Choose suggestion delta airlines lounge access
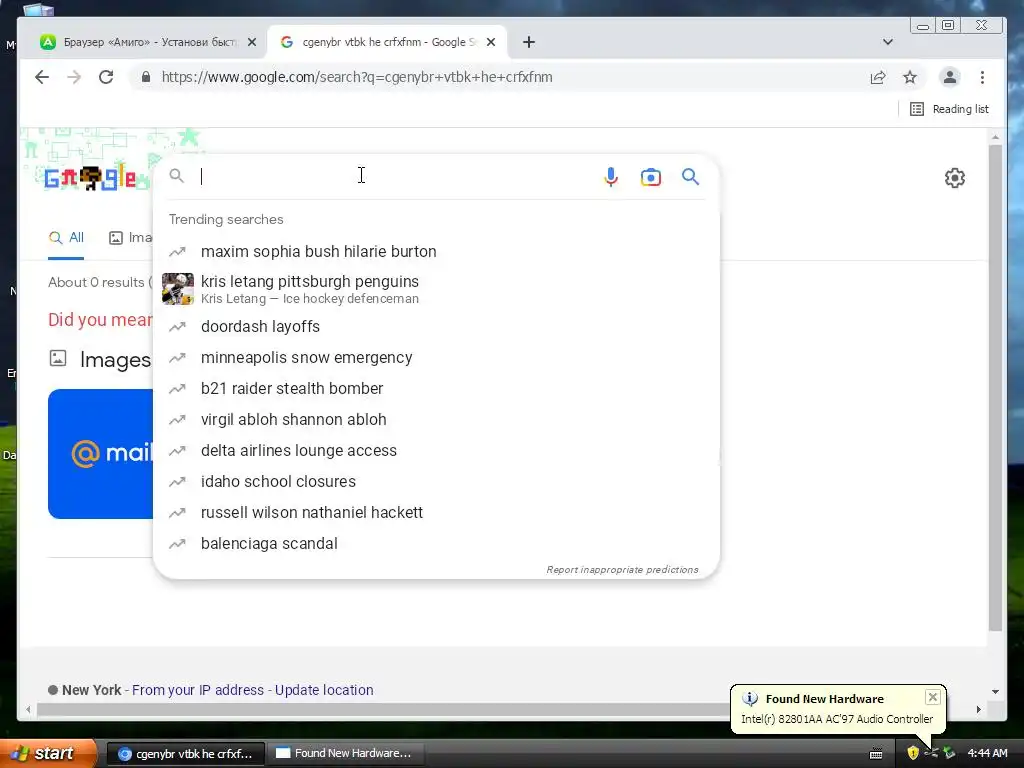The image size is (1024, 768). 436,451
